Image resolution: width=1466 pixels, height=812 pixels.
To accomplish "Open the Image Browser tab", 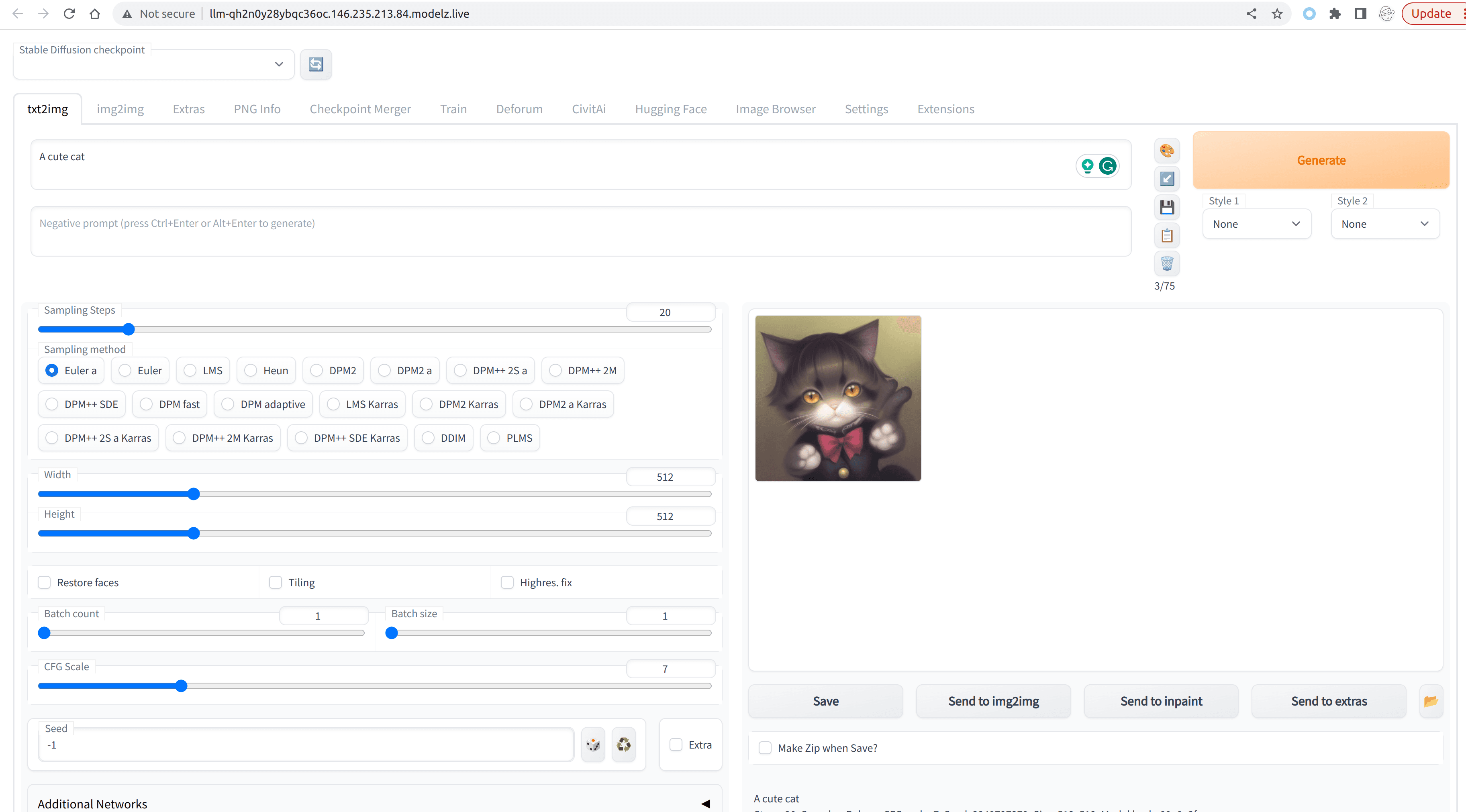I will point(775,109).
